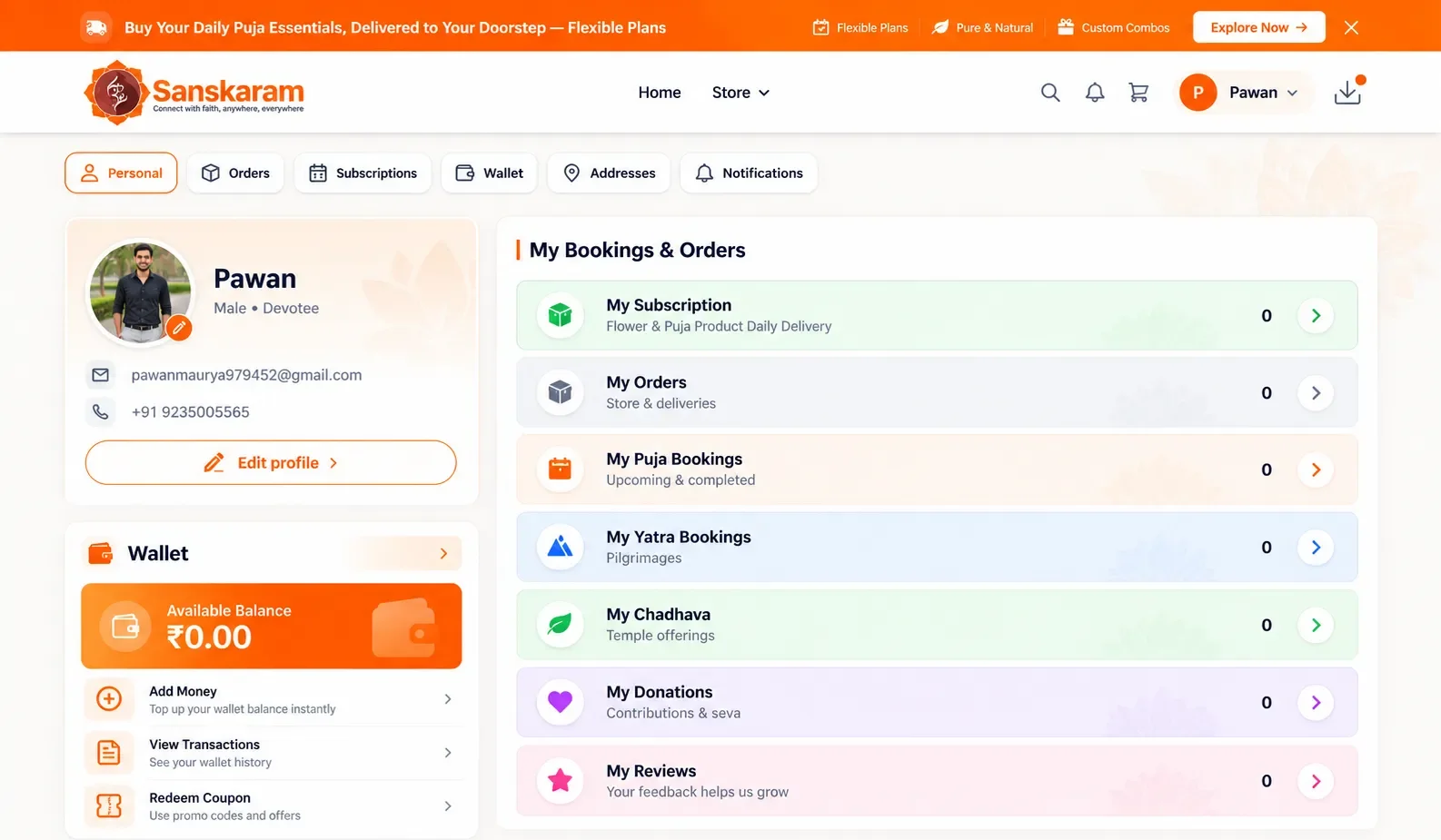
Task: Click the phone number +91 9235005565
Action: 190,412
